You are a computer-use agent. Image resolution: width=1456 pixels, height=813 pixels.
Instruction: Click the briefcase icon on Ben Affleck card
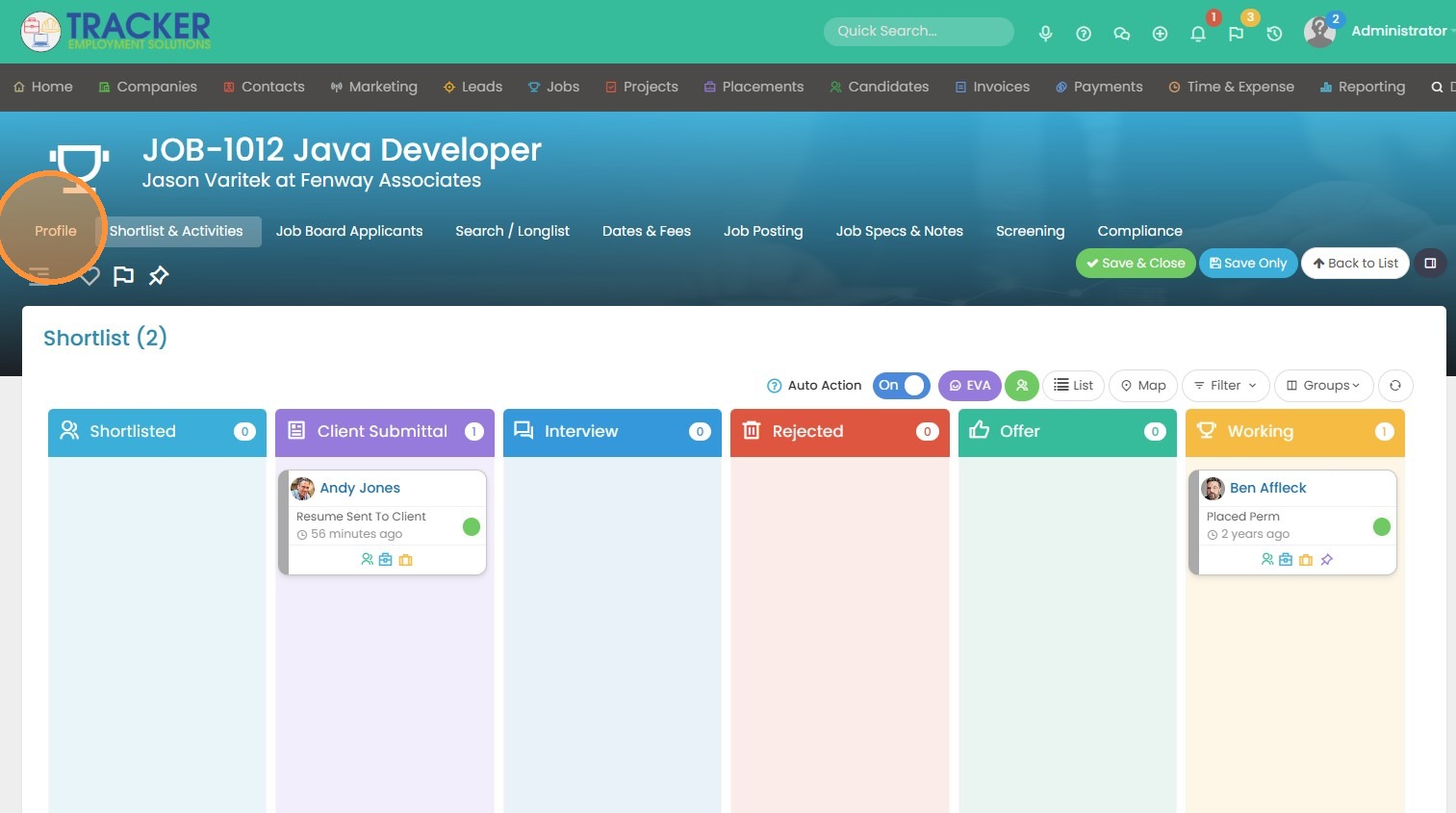1286,559
